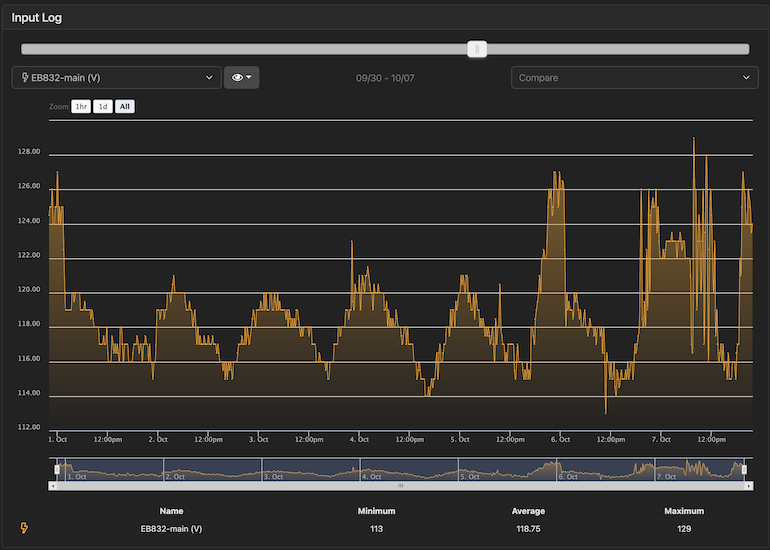Click the top time range slider handle

click(477, 49)
